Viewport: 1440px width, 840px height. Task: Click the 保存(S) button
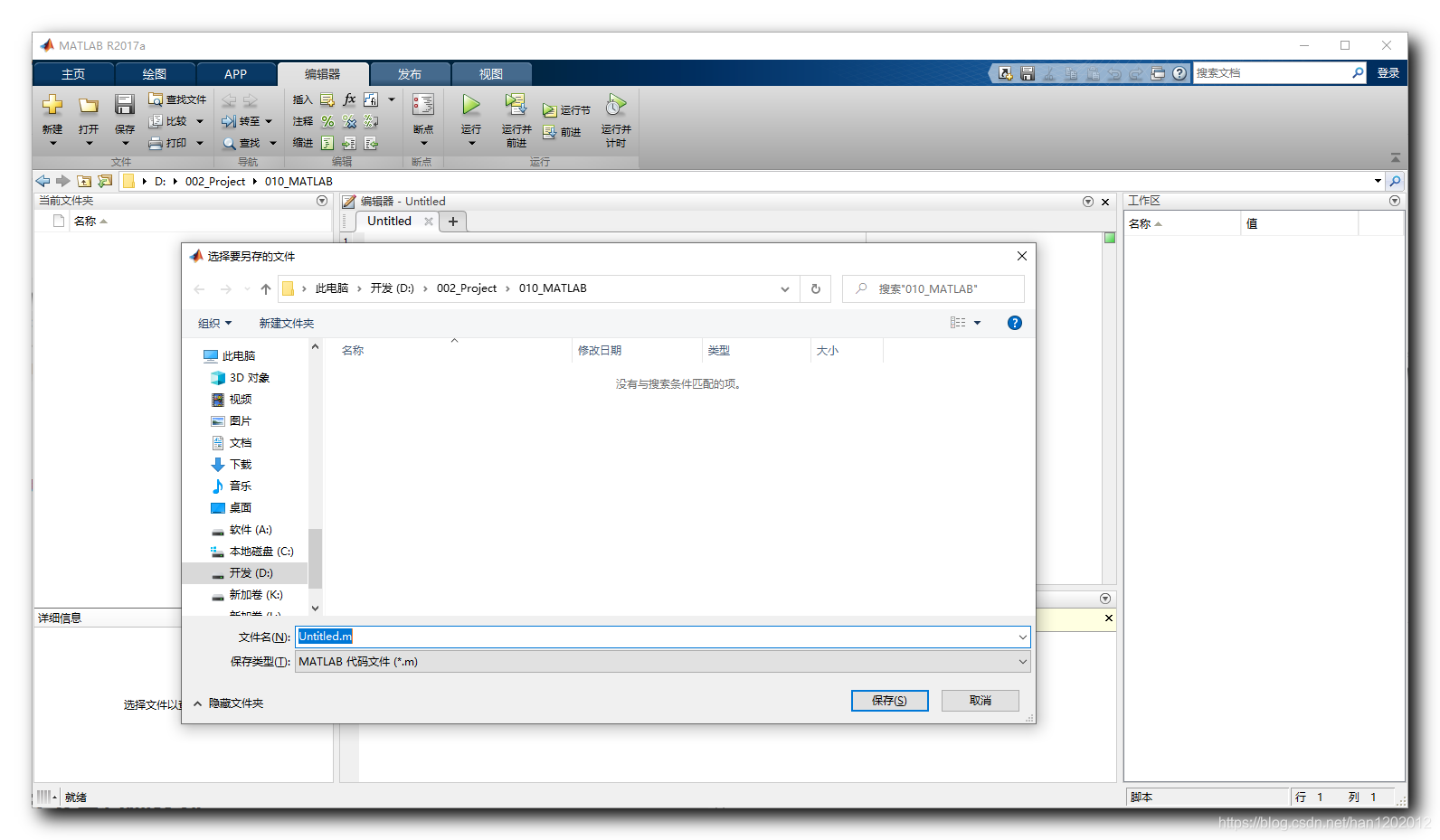889,701
